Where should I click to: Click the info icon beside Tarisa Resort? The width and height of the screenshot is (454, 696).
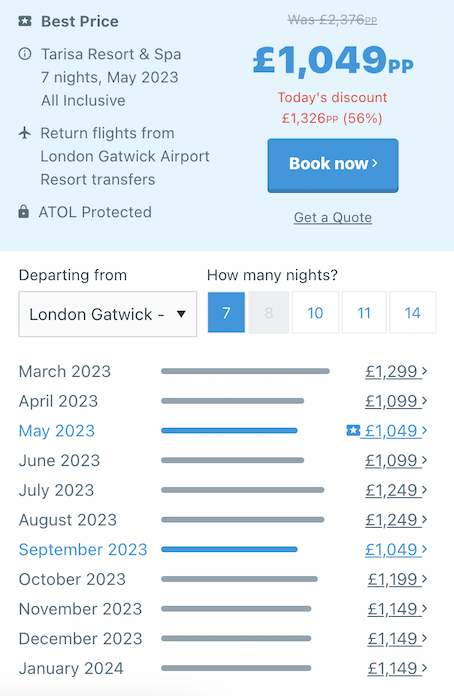[25, 54]
